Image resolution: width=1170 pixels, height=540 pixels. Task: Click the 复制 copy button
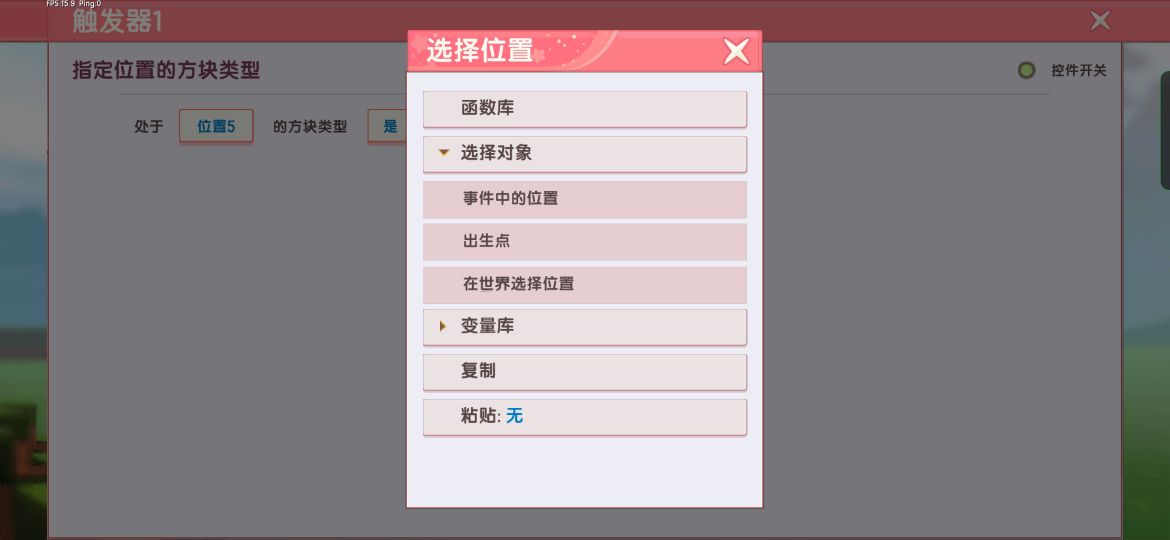pos(584,371)
